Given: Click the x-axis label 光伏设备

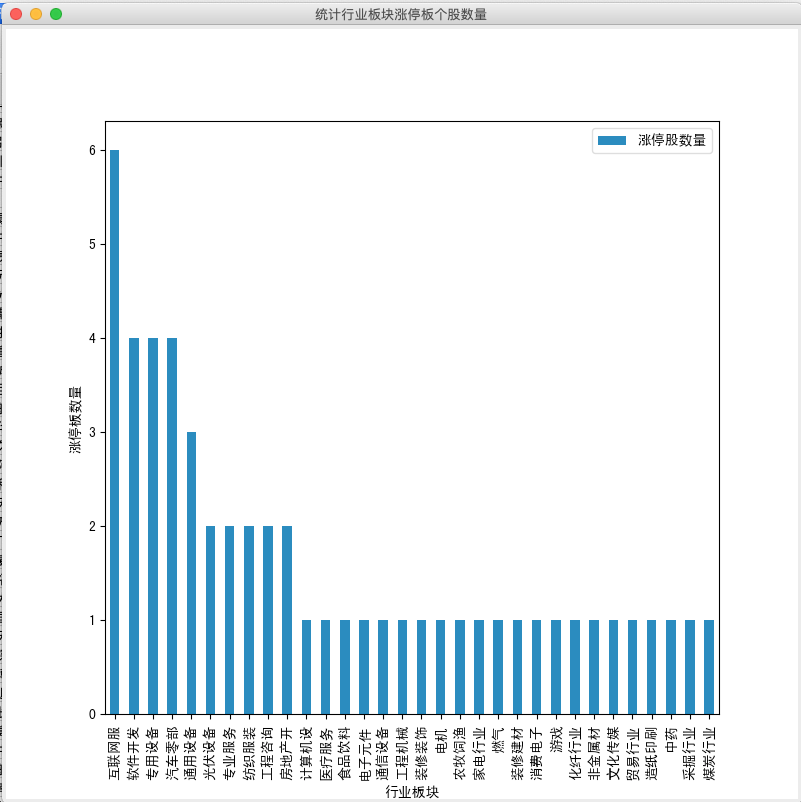Looking at the screenshot, I should pos(210,753).
